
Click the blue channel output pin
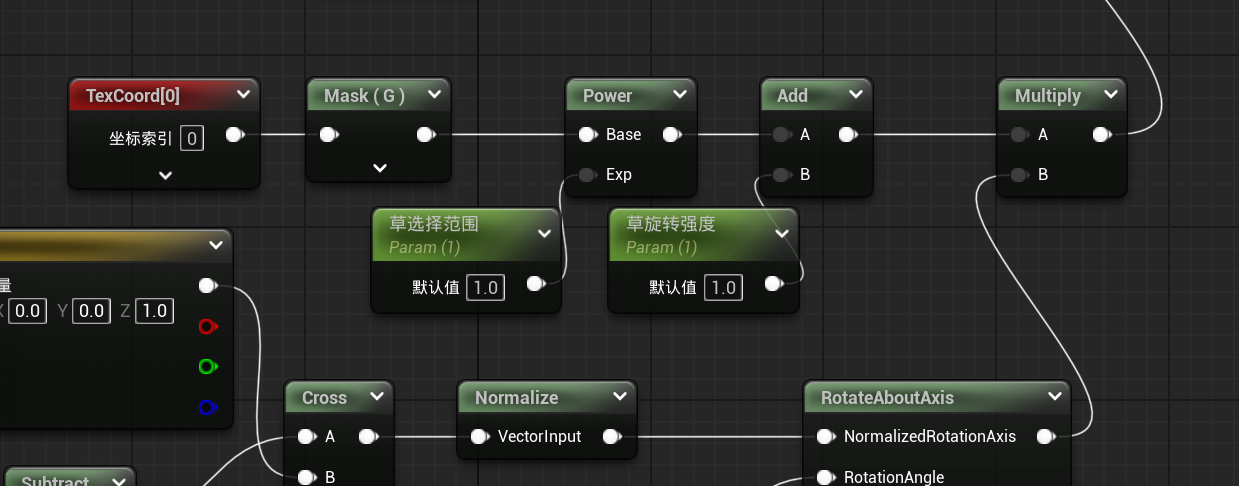point(207,407)
